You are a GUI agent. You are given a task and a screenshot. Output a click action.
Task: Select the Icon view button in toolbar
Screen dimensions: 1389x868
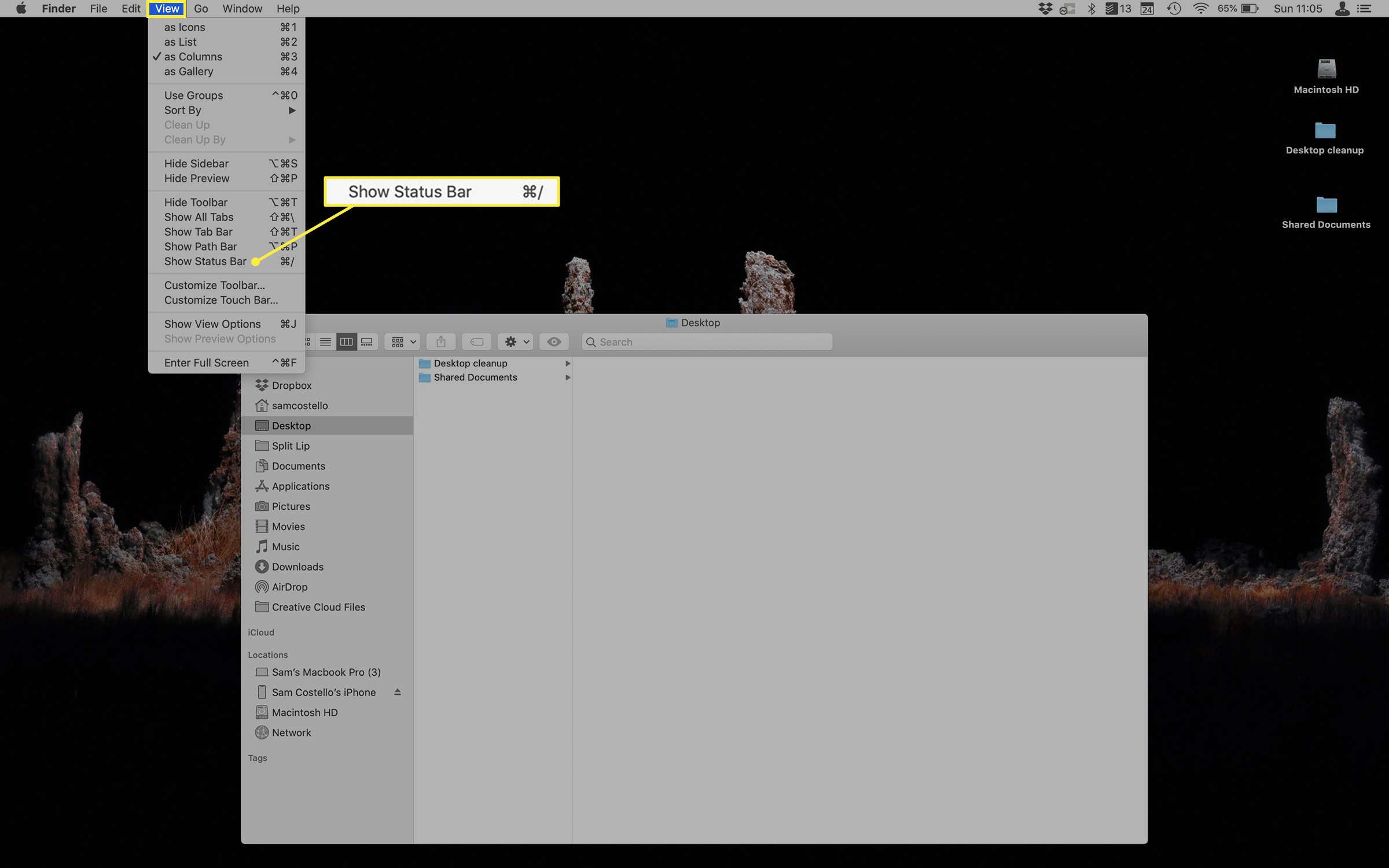click(308, 342)
